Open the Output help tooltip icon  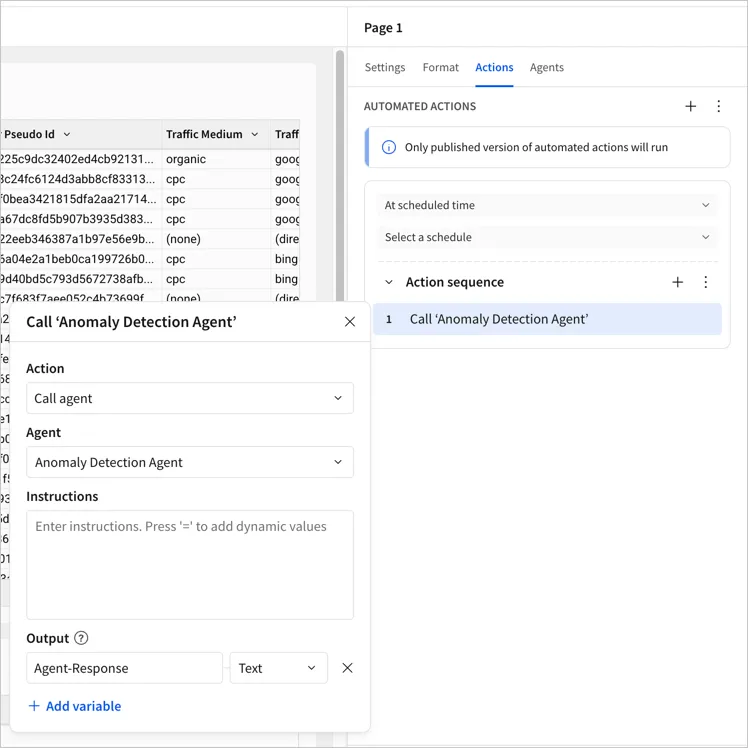click(81, 638)
